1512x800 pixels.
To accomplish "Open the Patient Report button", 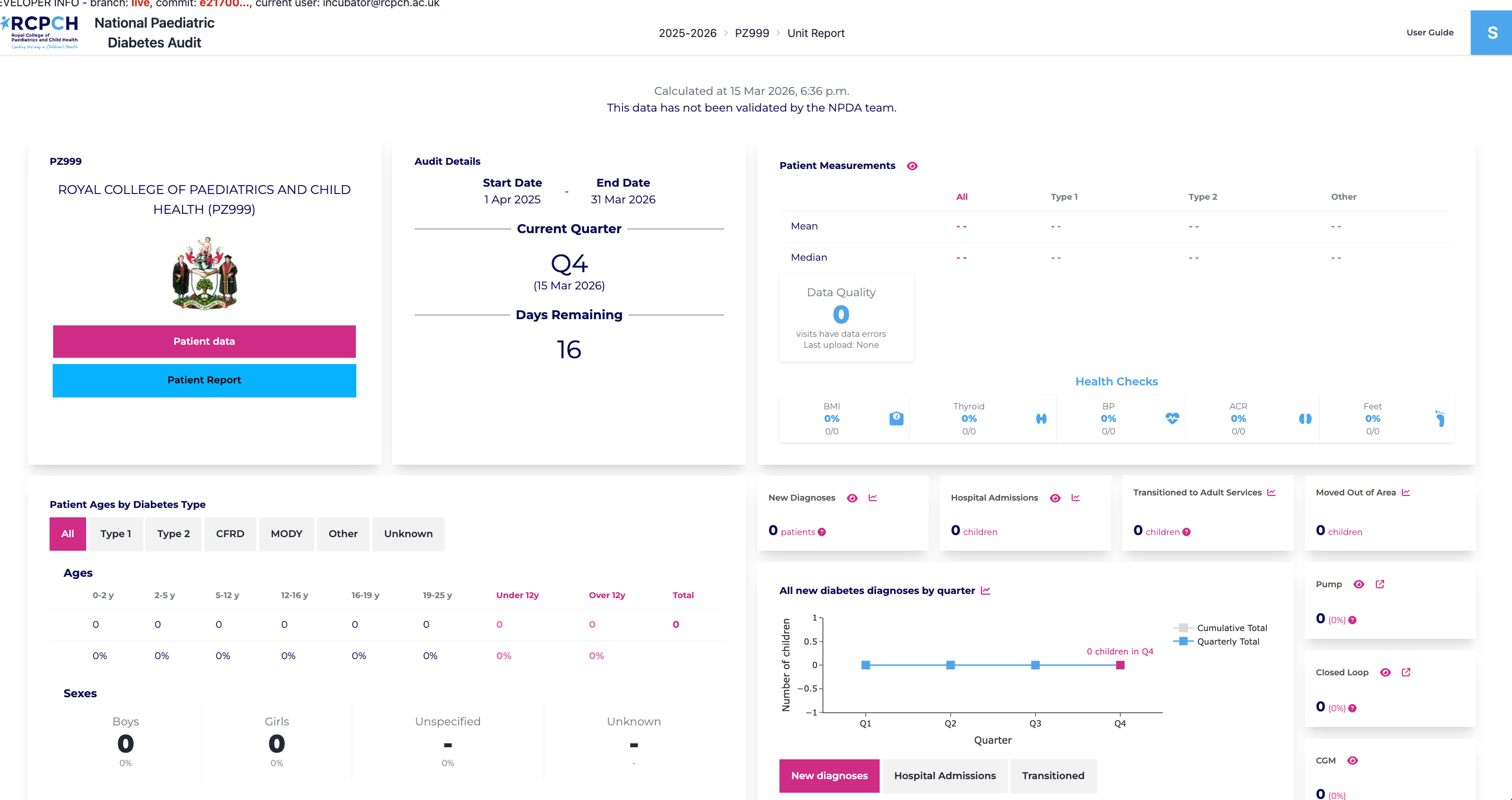I will point(203,380).
